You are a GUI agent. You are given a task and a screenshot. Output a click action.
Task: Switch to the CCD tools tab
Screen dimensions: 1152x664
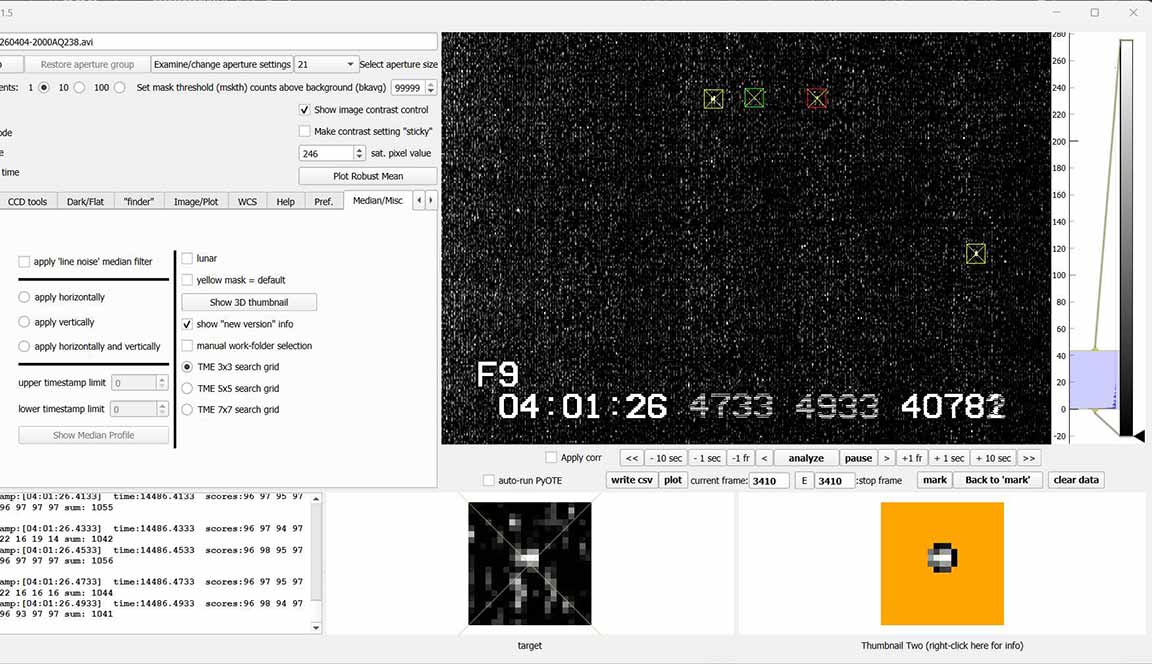pyautogui.click(x=27, y=201)
